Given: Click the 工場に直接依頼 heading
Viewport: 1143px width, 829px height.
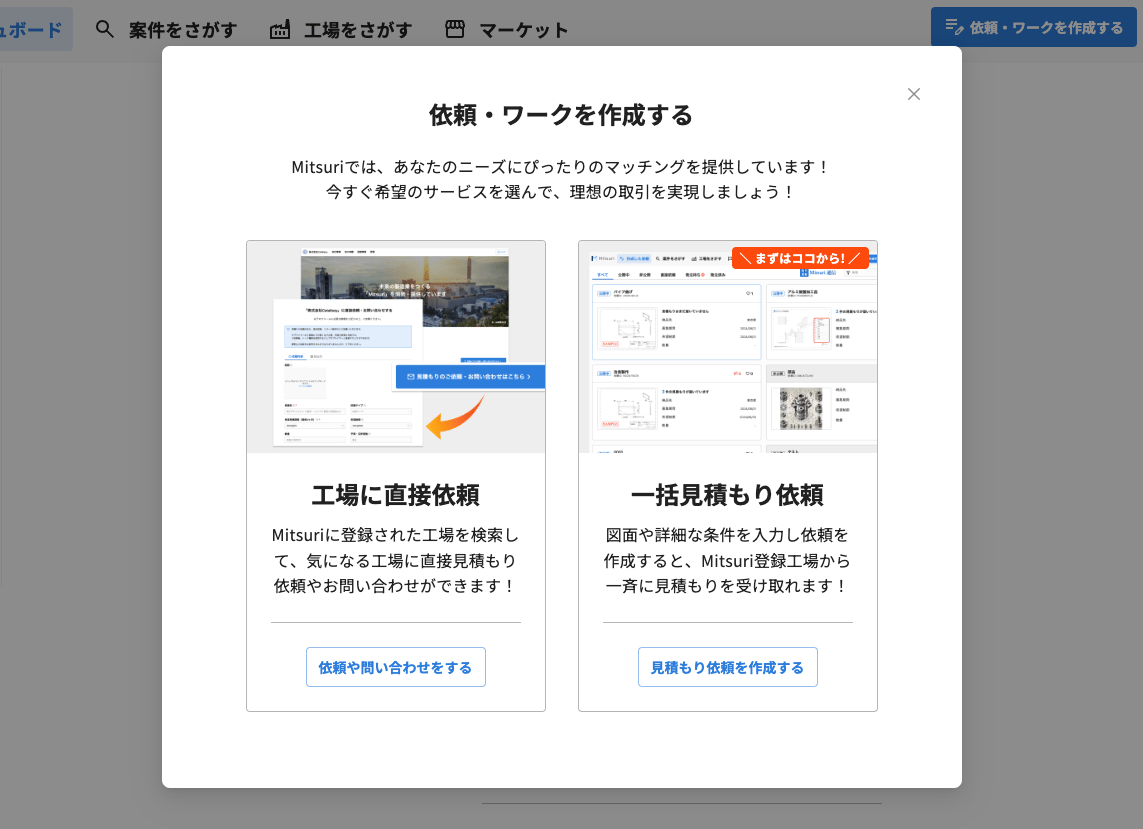Looking at the screenshot, I should (x=396, y=495).
